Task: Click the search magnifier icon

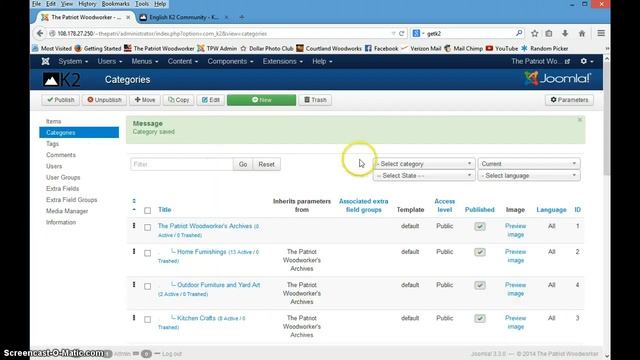Action: click(519, 33)
